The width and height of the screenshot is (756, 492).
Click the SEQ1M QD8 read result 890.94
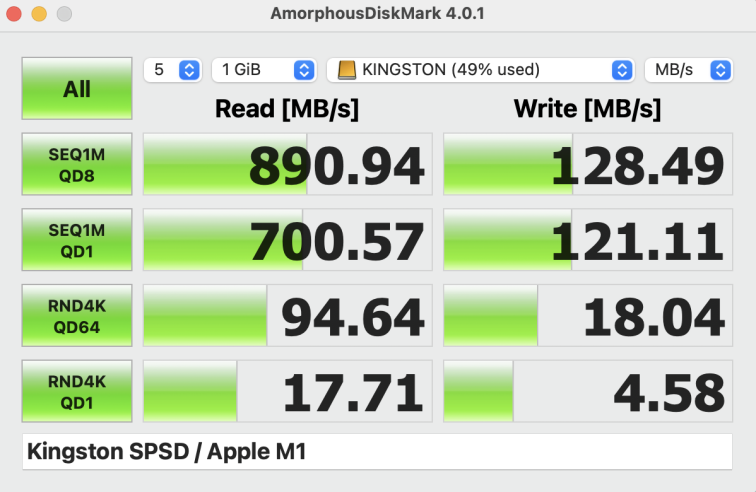[288, 165]
